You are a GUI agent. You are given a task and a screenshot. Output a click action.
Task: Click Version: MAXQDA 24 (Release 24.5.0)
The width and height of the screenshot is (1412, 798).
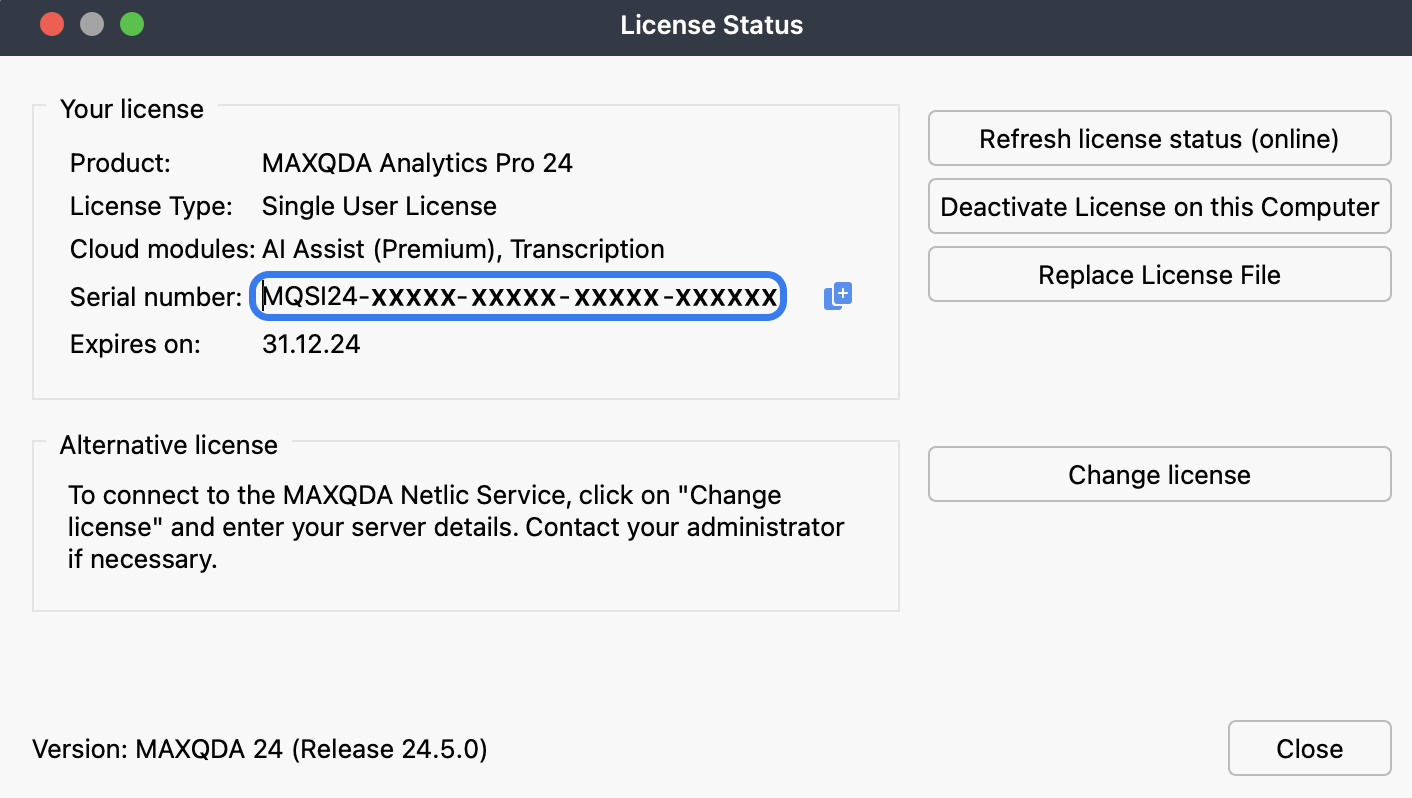coord(260,748)
